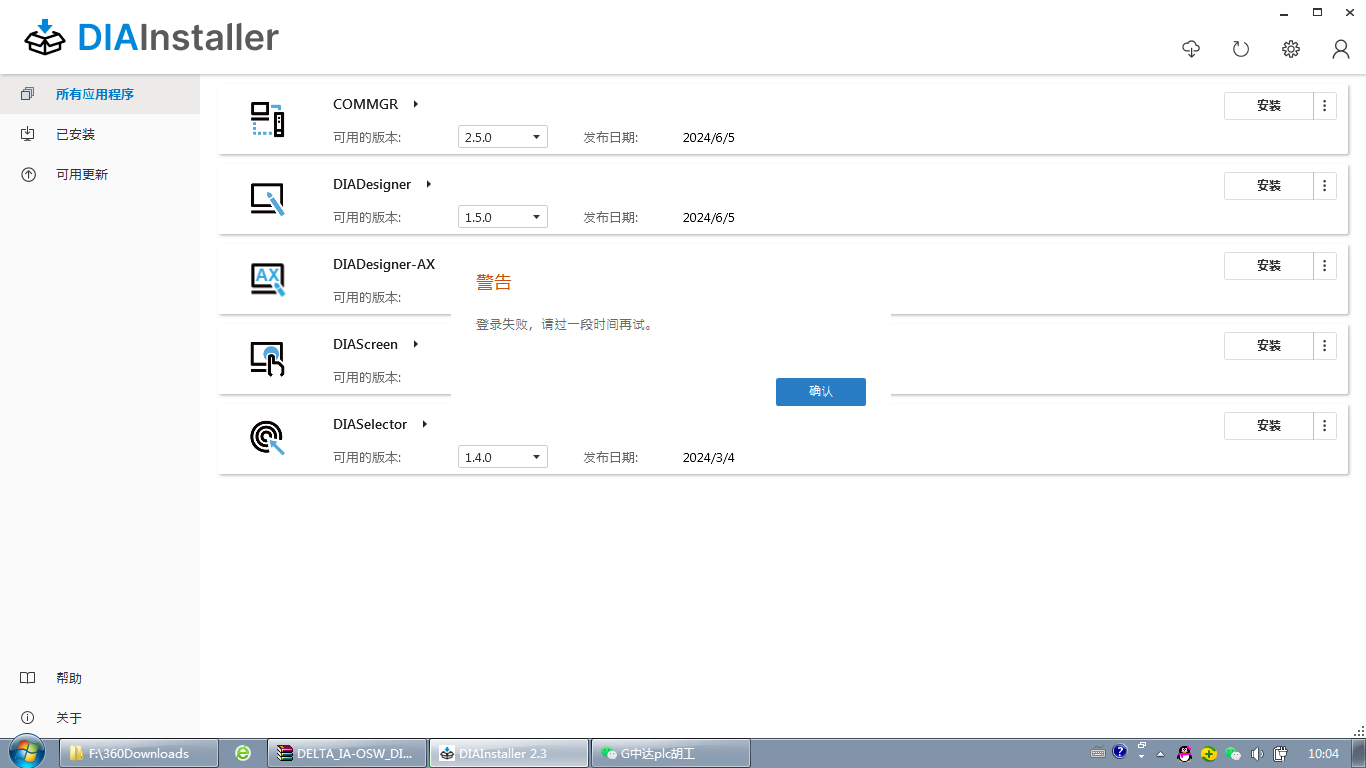The width and height of the screenshot is (1366, 768).
Task: Open the user account profile icon
Action: (1341, 49)
